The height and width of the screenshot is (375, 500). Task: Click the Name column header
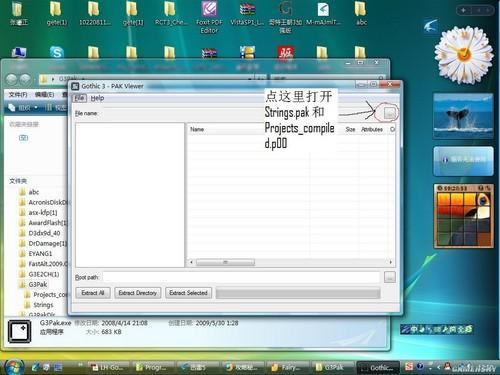click(197, 129)
